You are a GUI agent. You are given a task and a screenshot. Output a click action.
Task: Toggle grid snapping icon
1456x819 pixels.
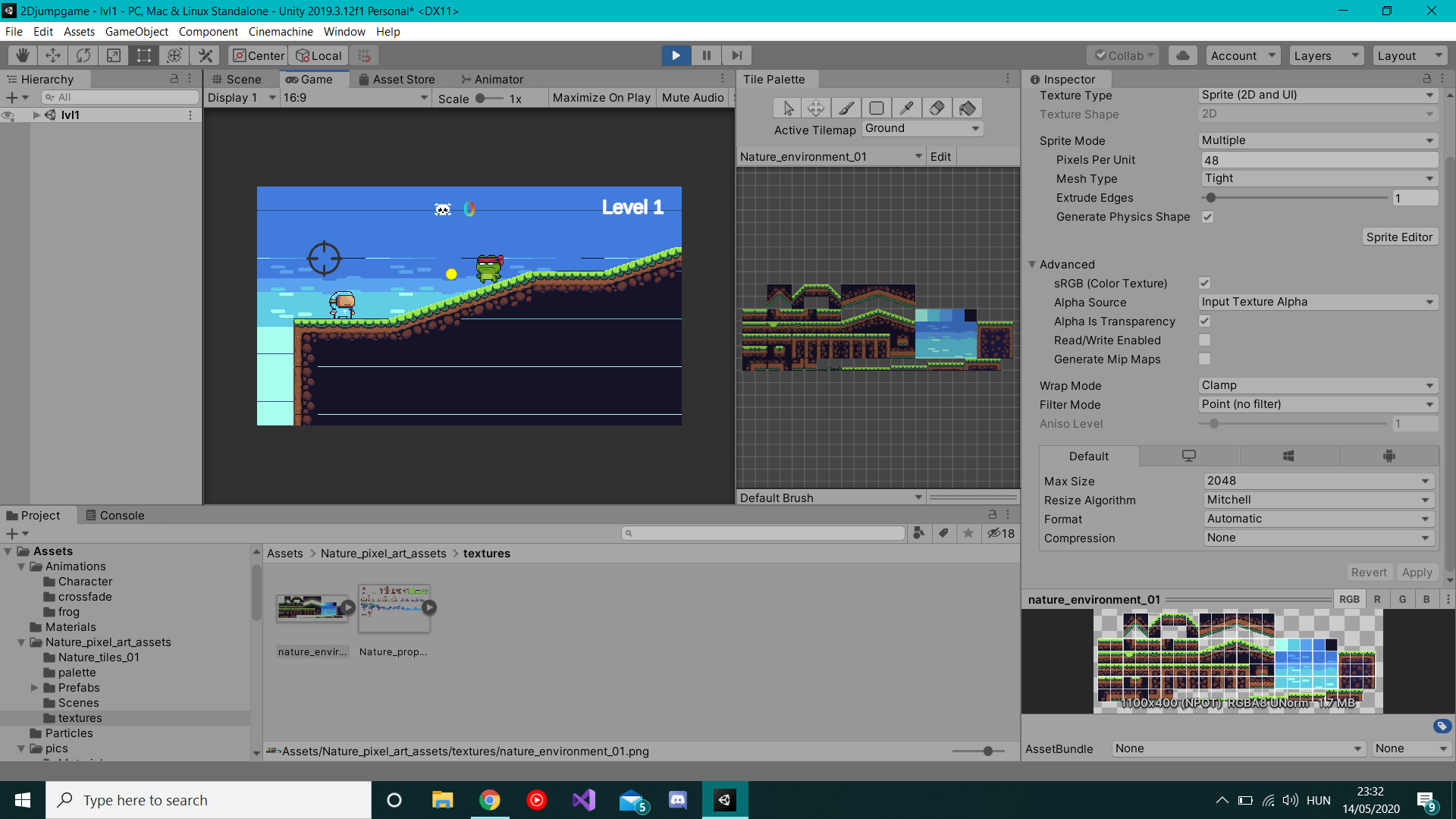coord(365,55)
